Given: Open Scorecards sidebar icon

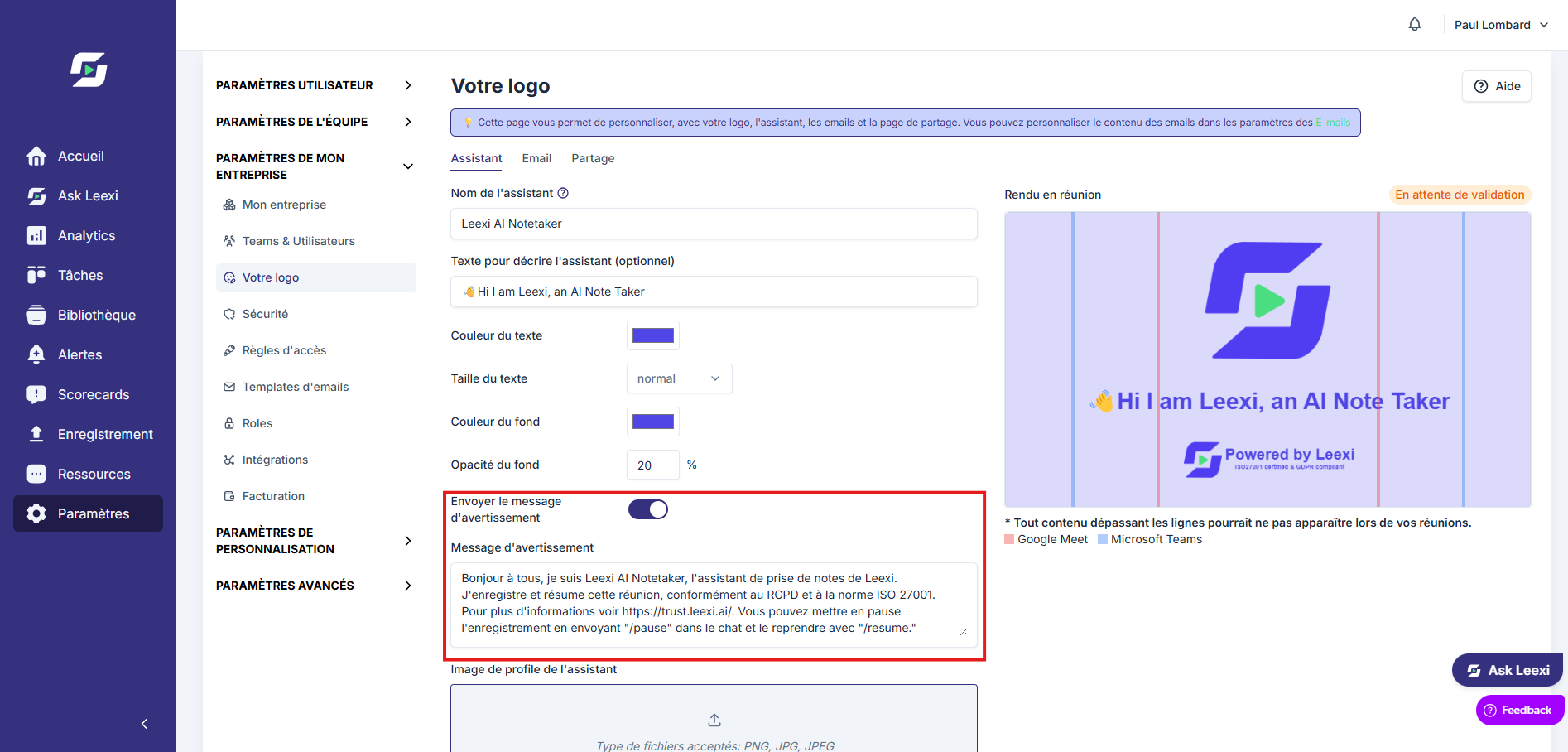Looking at the screenshot, I should coord(36,394).
